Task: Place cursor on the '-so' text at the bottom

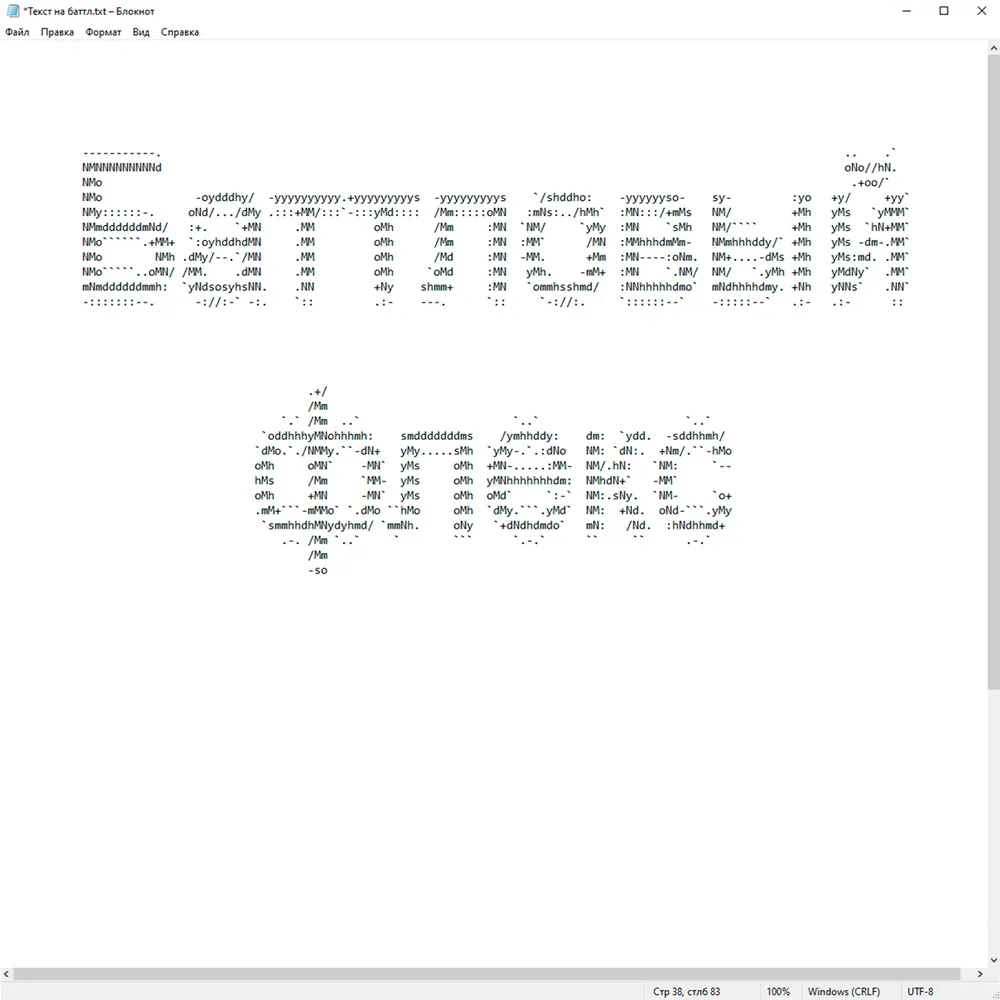Action: pos(318,570)
